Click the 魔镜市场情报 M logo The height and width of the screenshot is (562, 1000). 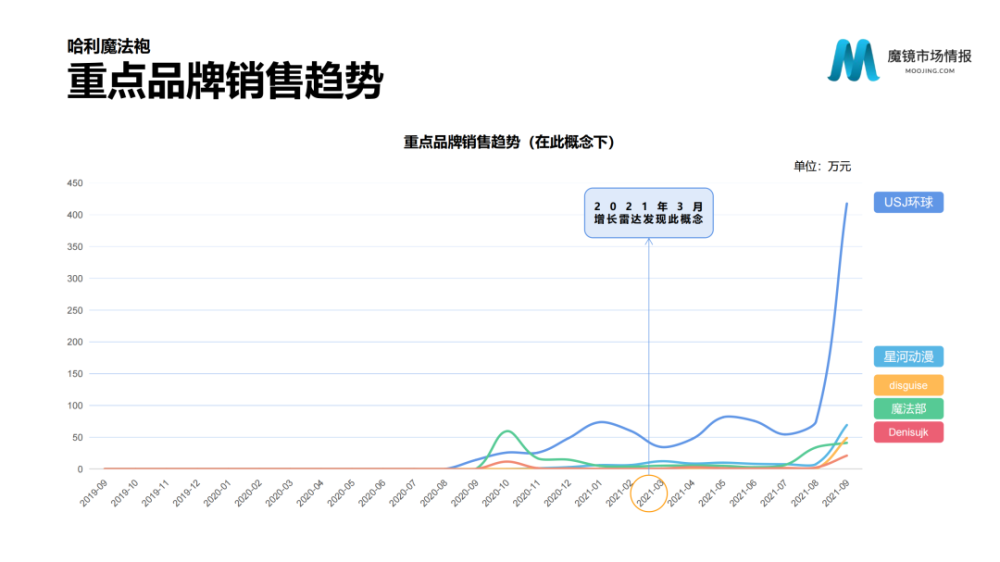pyautogui.click(x=853, y=60)
